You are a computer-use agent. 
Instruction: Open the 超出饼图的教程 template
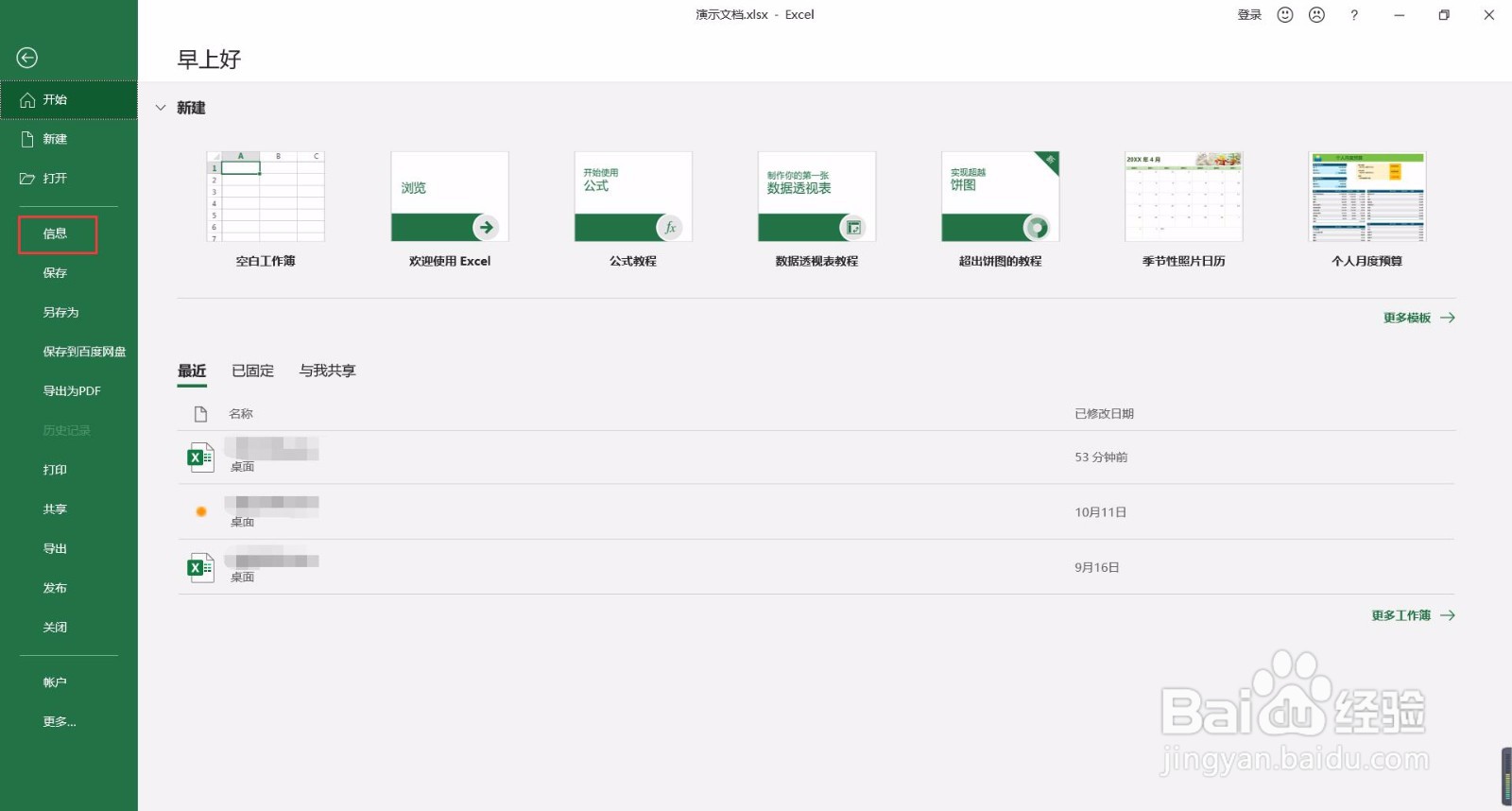pyautogui.click(x=1000, y=210)
